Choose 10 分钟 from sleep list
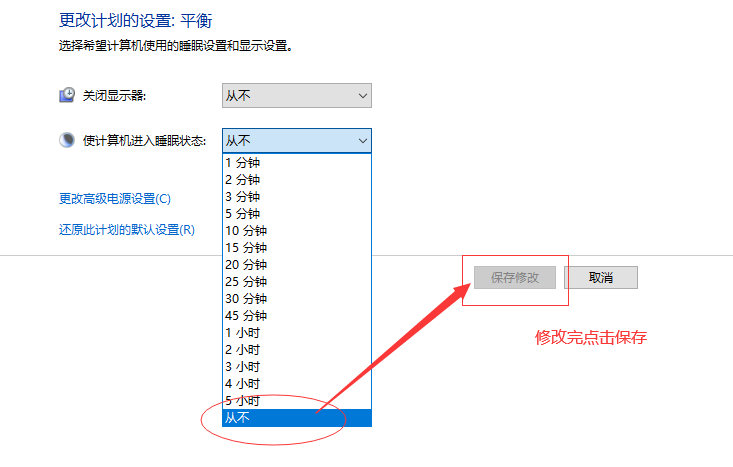The height and width of the screenshot is (467, 733). (x=297, y=231)
